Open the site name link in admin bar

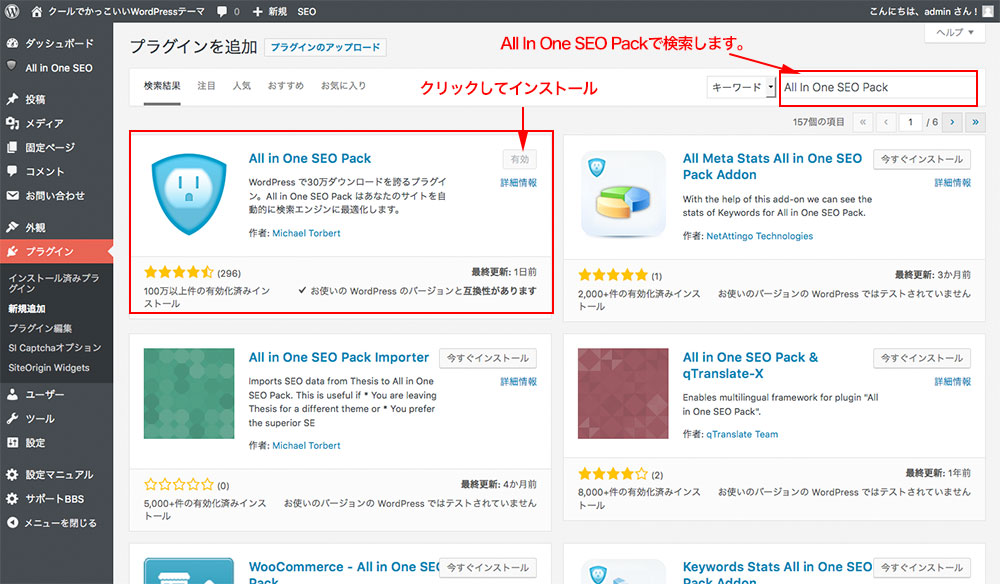tap(127, 11)
